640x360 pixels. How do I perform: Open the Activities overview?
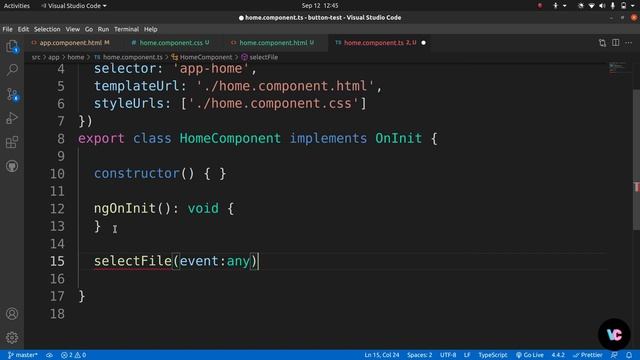point(17,6)
